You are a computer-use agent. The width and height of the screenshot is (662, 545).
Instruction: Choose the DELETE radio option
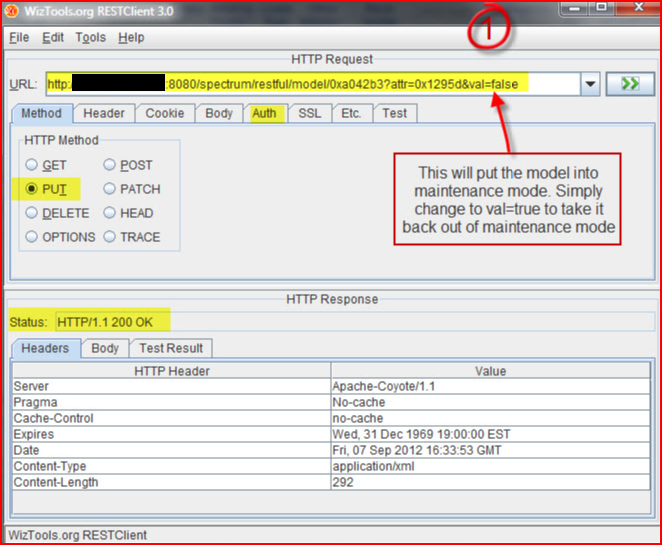tap(32, 213)
